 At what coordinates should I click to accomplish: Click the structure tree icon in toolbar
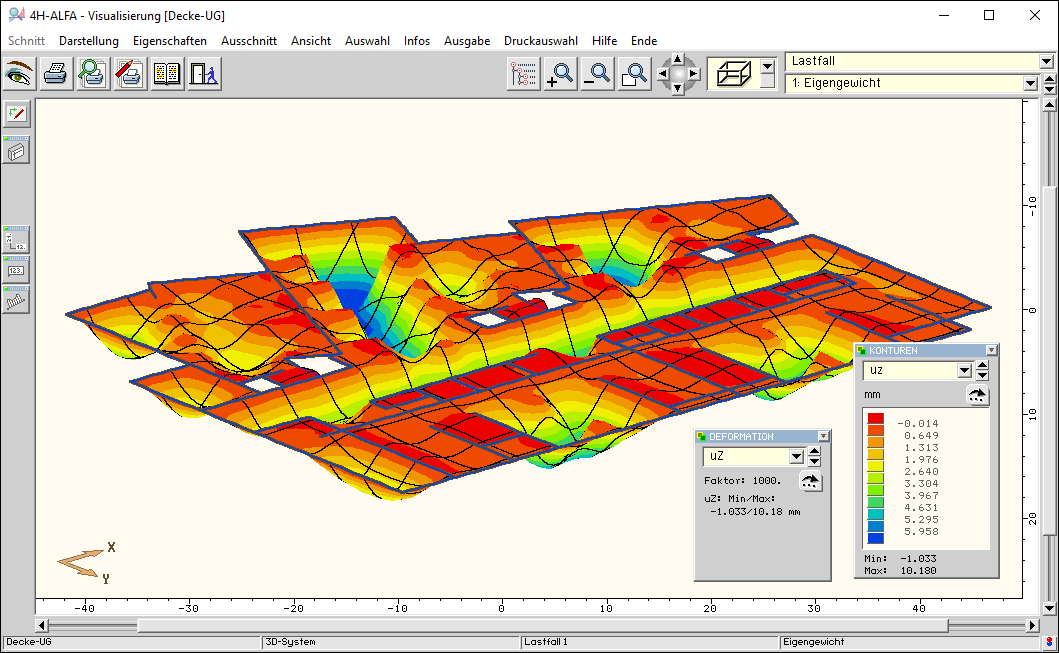click(523, 74)
